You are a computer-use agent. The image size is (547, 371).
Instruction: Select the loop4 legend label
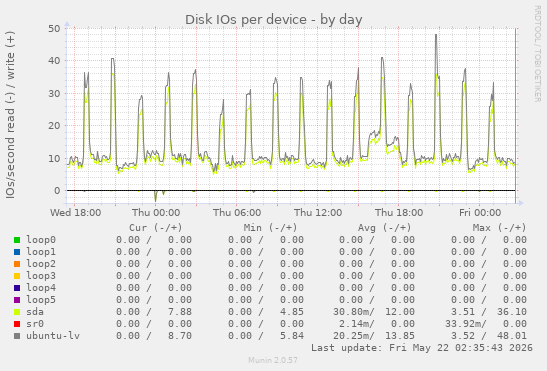click(x=41, y=288)
